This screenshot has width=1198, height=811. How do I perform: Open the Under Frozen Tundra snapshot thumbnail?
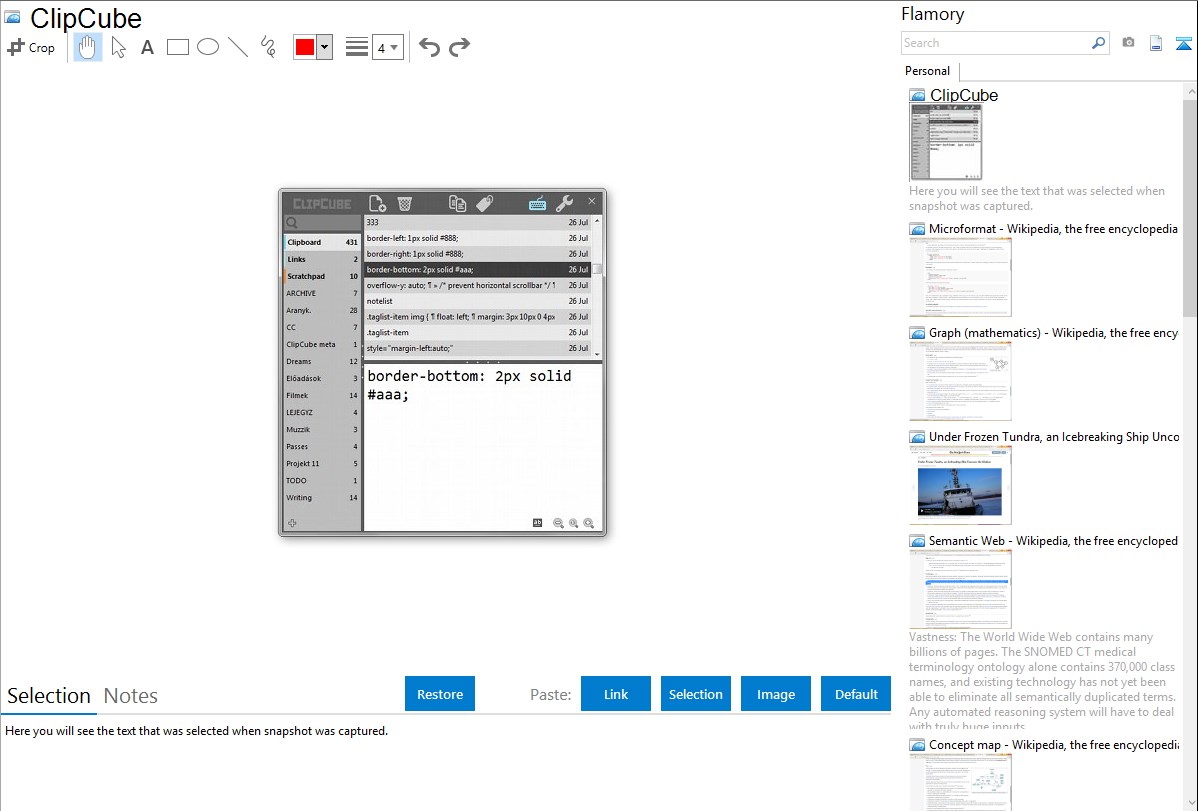(960, 485)
